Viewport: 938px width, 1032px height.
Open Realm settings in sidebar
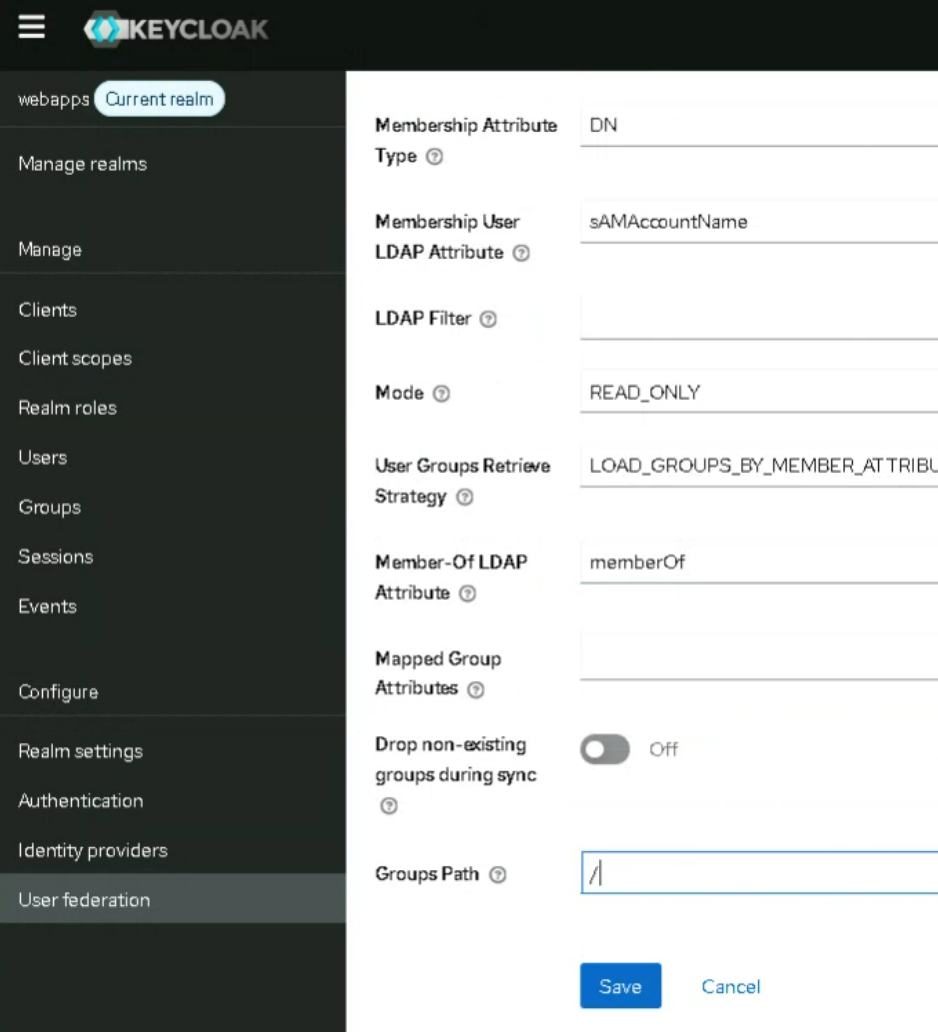pos(80,751)
